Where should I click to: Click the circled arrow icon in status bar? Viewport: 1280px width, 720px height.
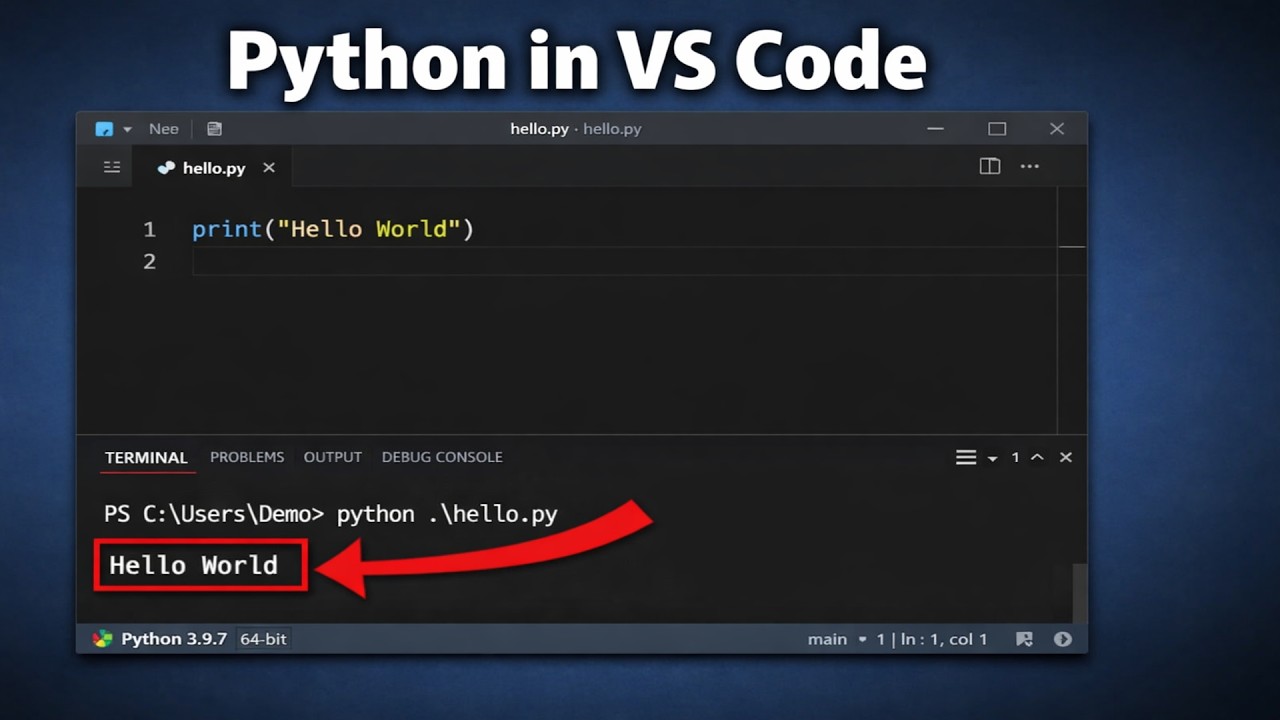(1063, 639)
